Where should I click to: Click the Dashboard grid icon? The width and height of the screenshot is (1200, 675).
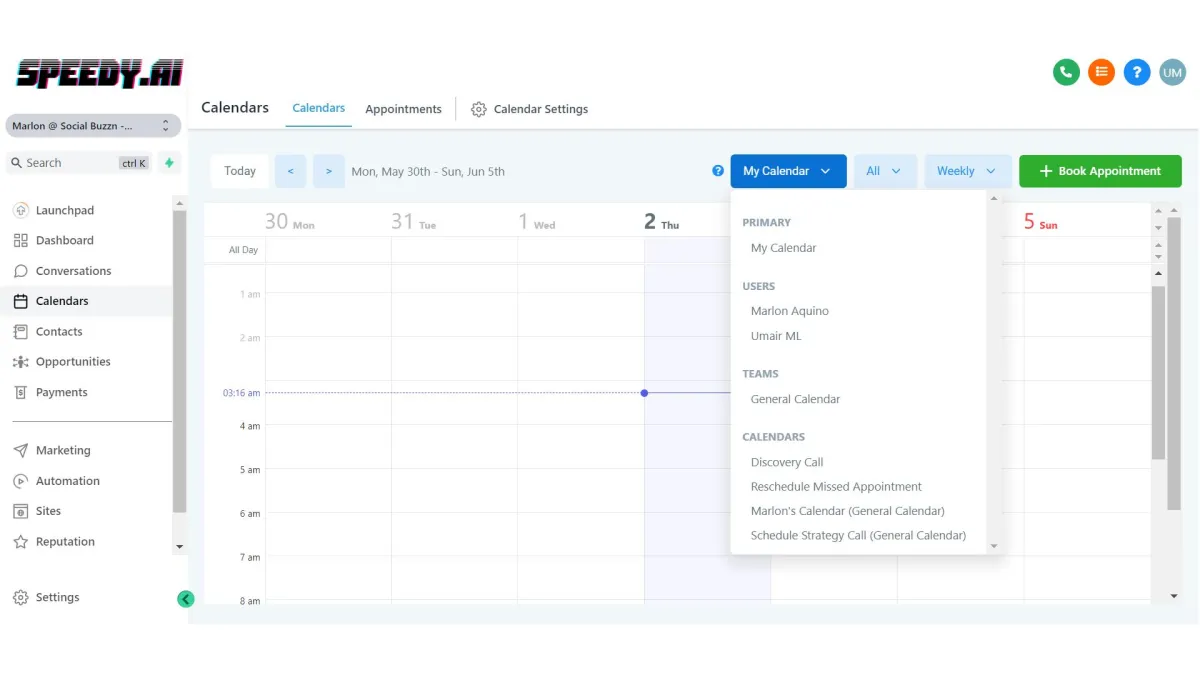[20, 240]
